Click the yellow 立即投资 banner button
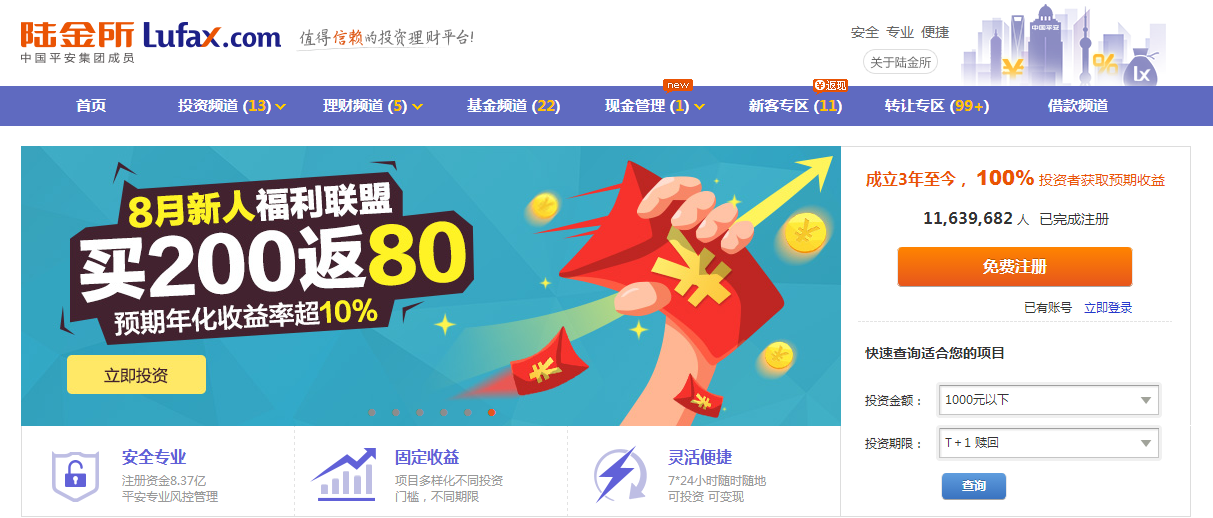Viewport: 1213px width, 518px height. 136,375
